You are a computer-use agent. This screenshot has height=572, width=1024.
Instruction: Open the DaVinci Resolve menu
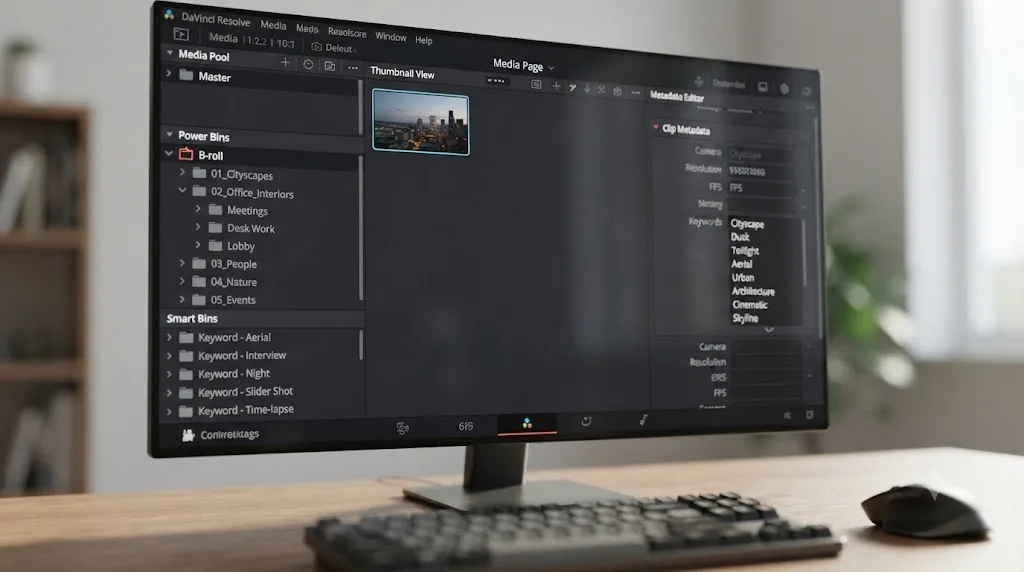216,20
